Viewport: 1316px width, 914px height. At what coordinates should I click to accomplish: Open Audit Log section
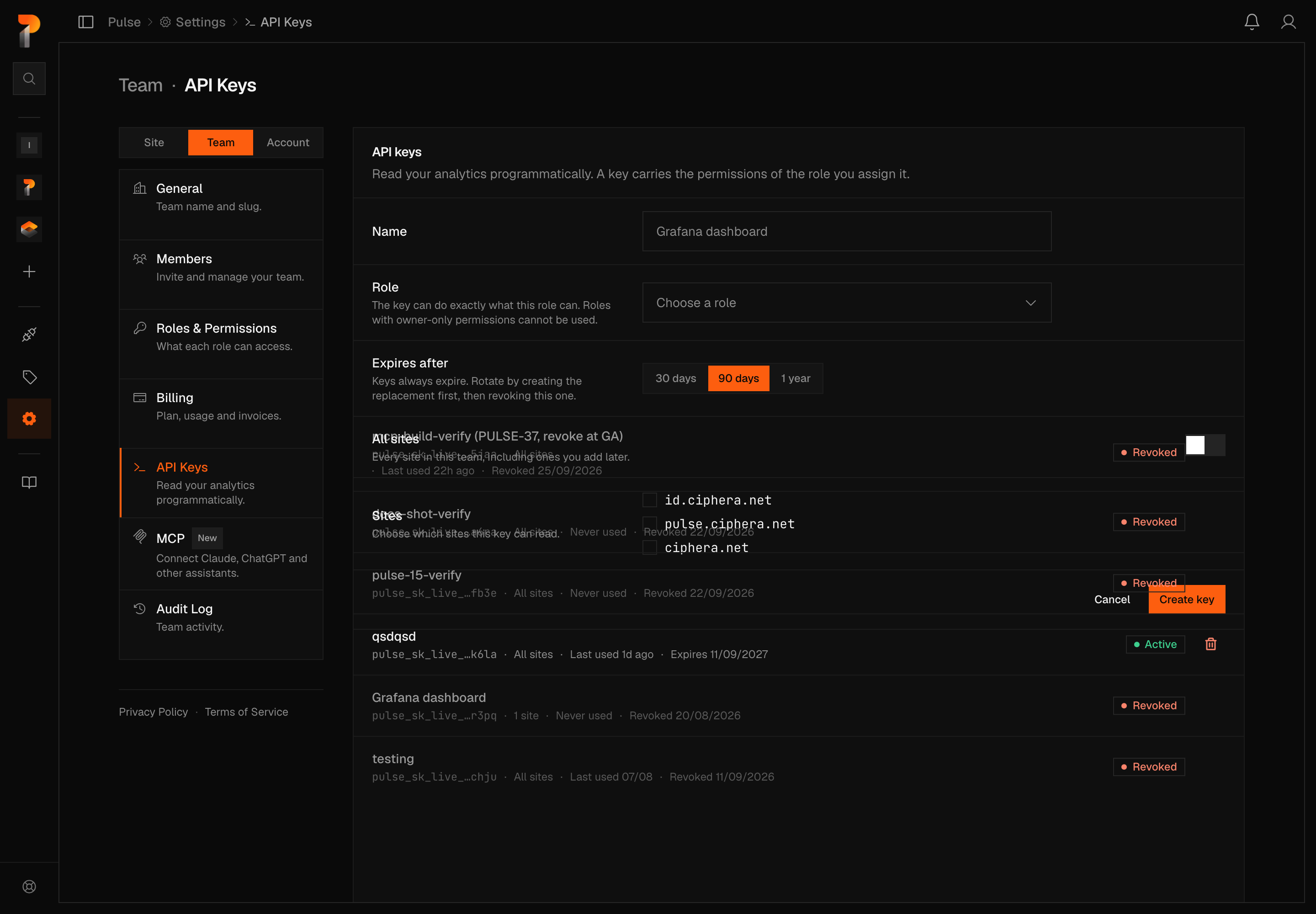click(x=221, y=625)
